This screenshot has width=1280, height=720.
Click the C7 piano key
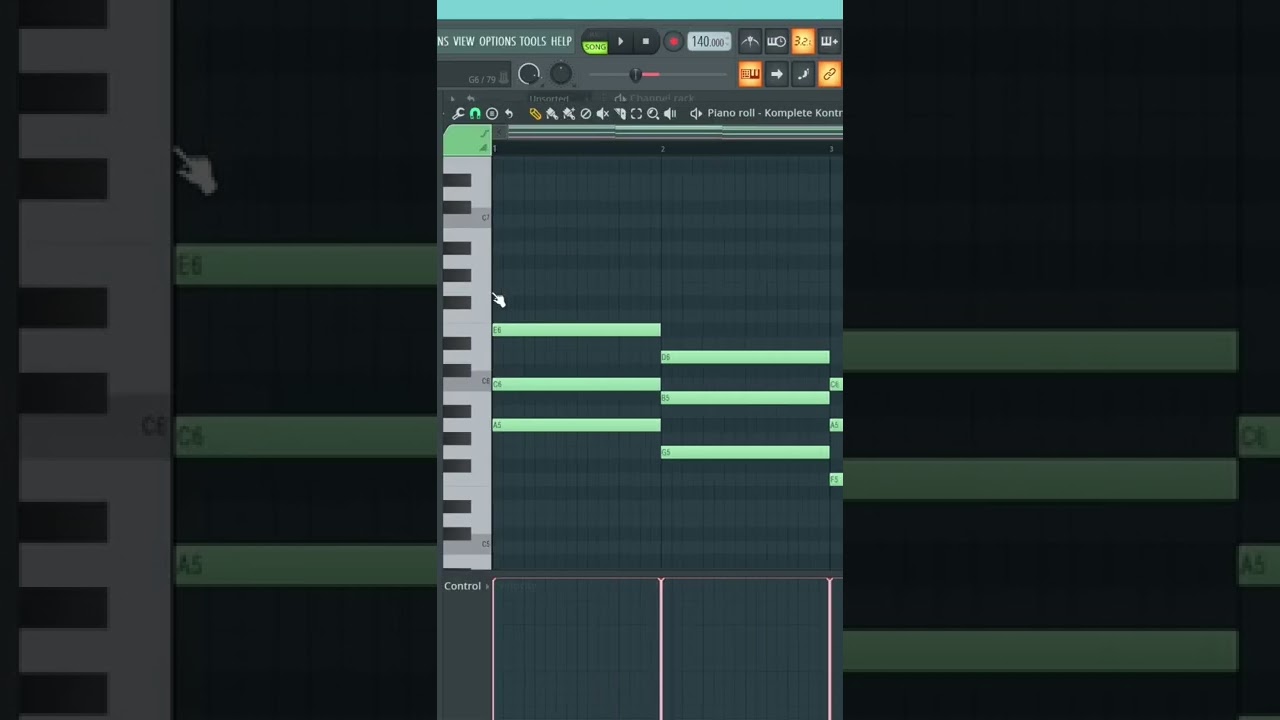tap(467, 217)
